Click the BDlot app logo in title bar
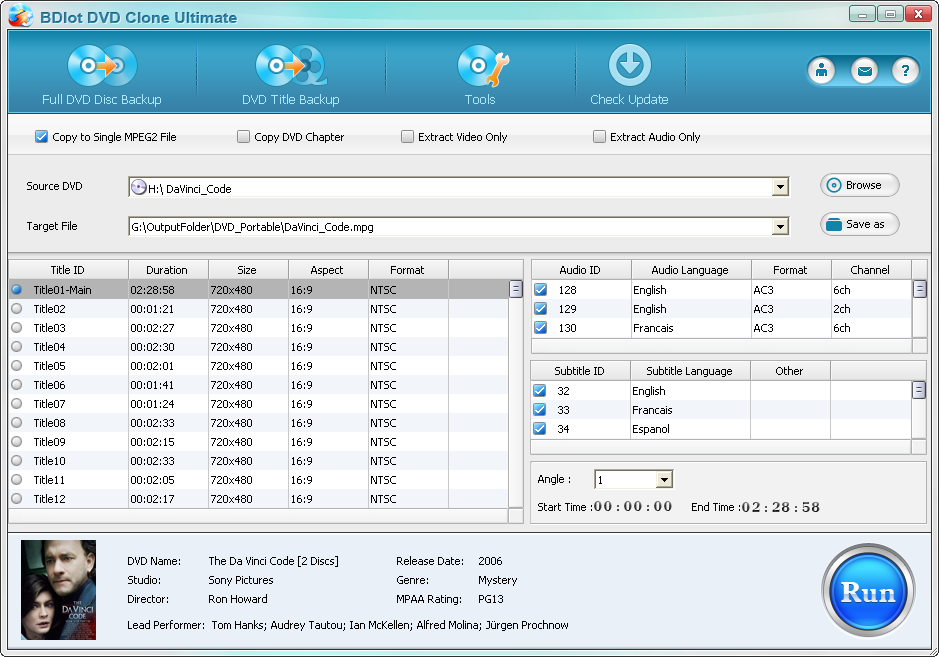The image size is (939, 657). 20,16
